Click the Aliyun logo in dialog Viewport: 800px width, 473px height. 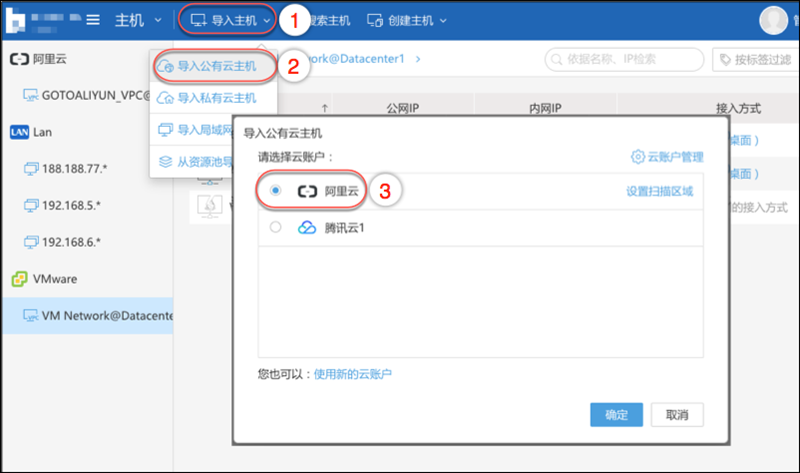coord(307,191)
